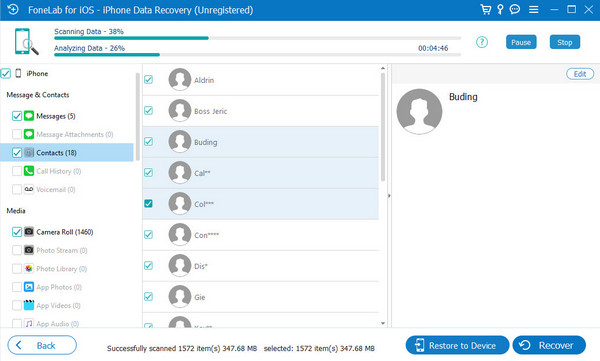Click Aldrin's contact avatar
The width and height of the screenshot is (600, 361).
coord(180,80)
